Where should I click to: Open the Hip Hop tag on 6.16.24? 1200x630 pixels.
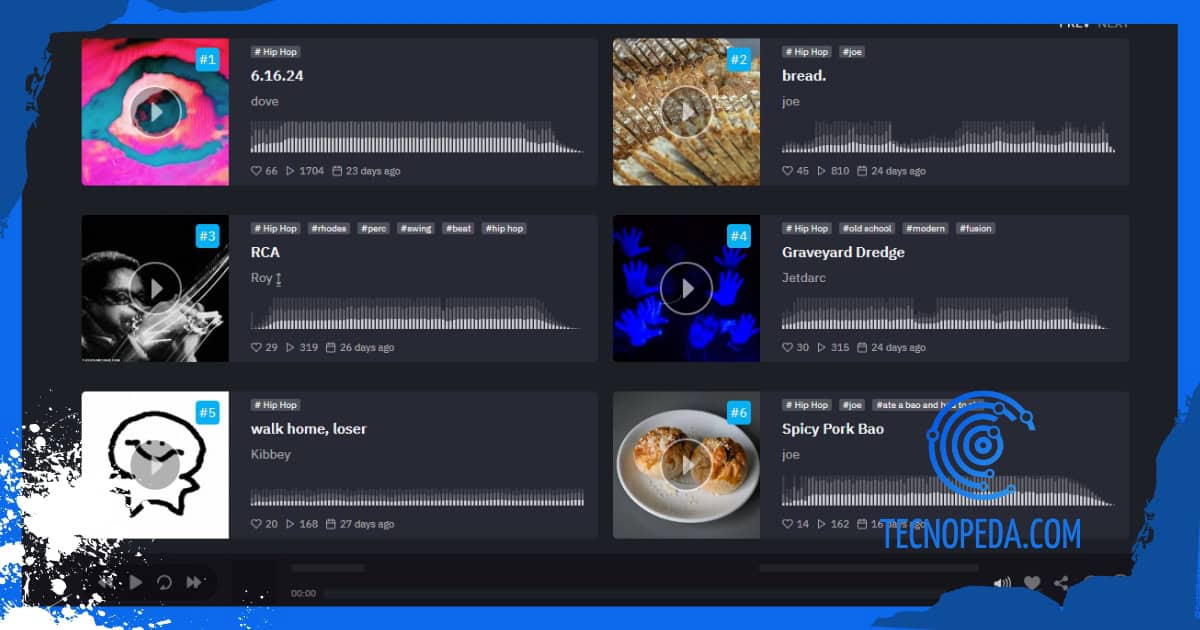(275, 52)
